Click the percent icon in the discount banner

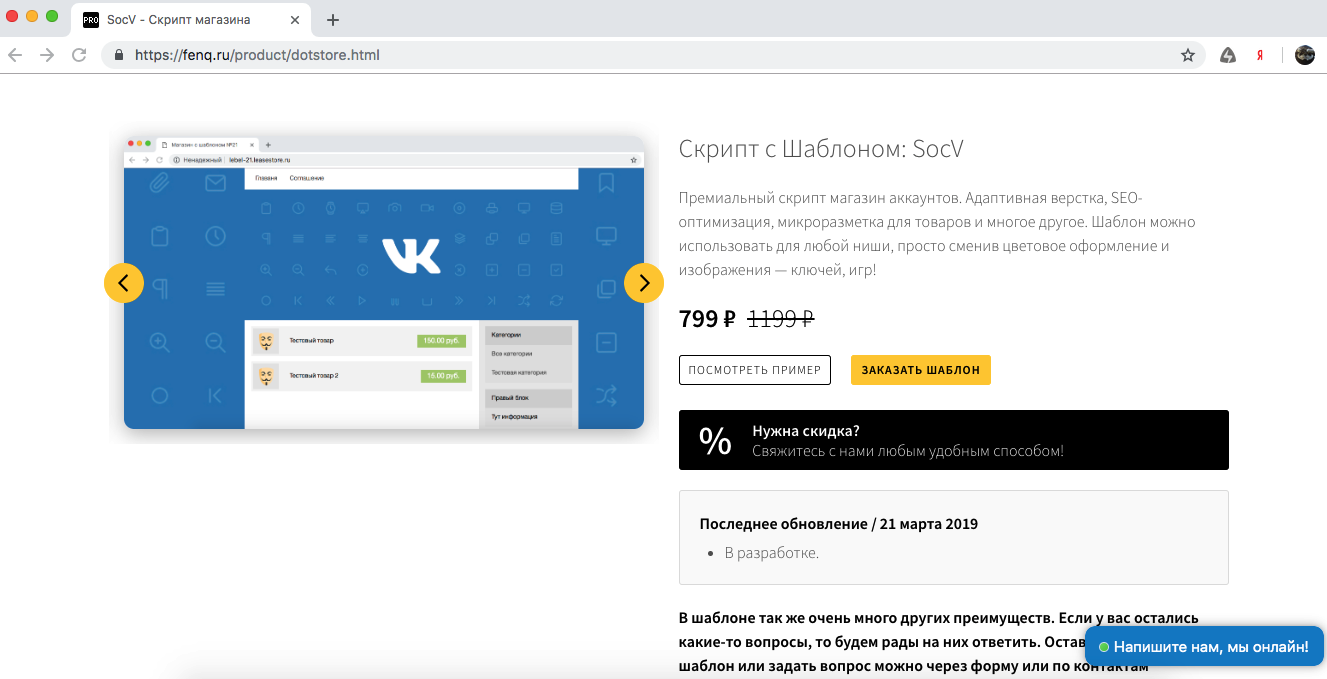tap(715, 440)
